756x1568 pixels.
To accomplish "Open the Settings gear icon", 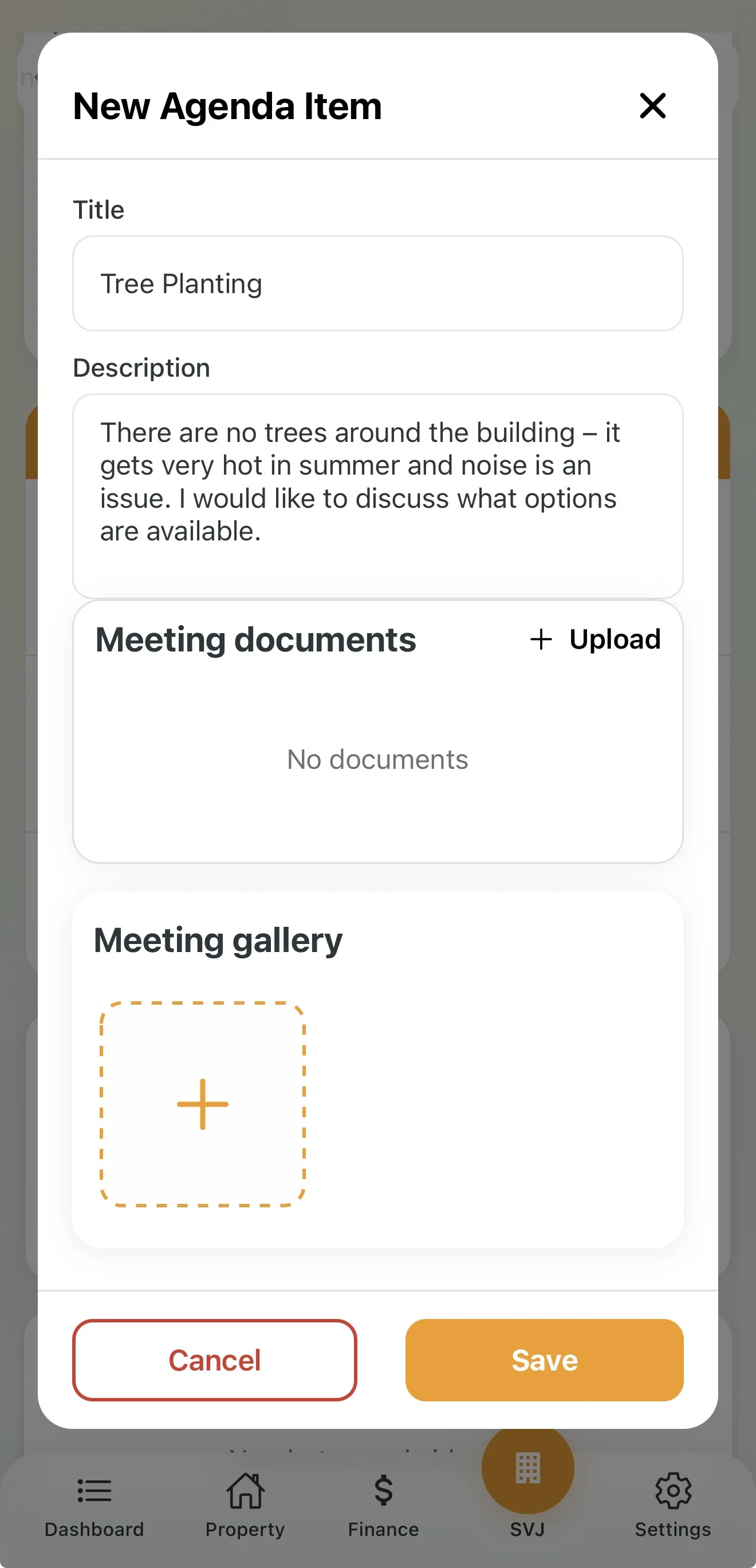I will click(x=672, y=1491).
